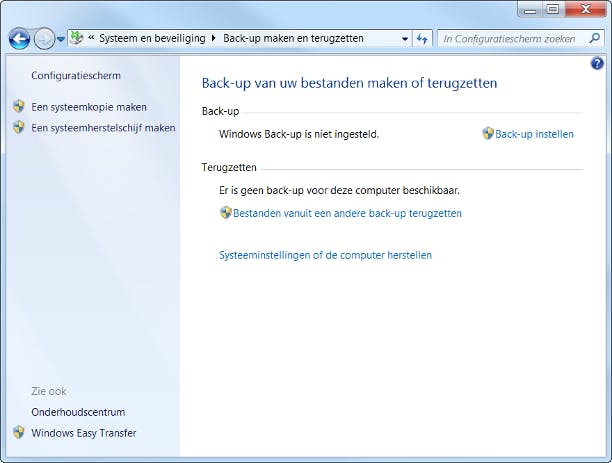Click the page heading Back-up van uw bestanden
This screenshot has width=612, height=463.
pyautogui.click(x=349, y=83)
